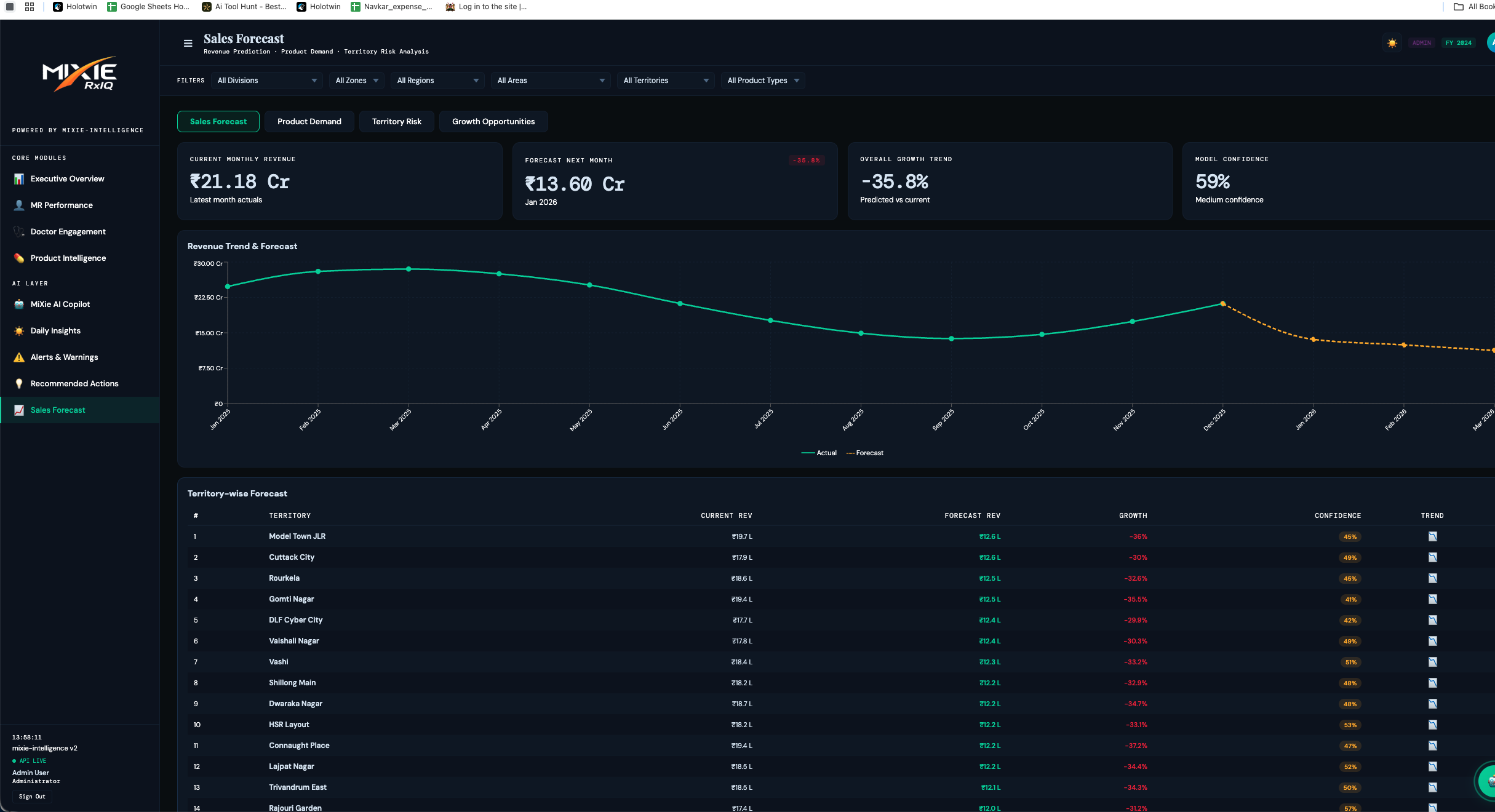Viewport: 1495px width, 812px height.
Task: Select the MR Performance sidebar icon
Action: (19, 205)
